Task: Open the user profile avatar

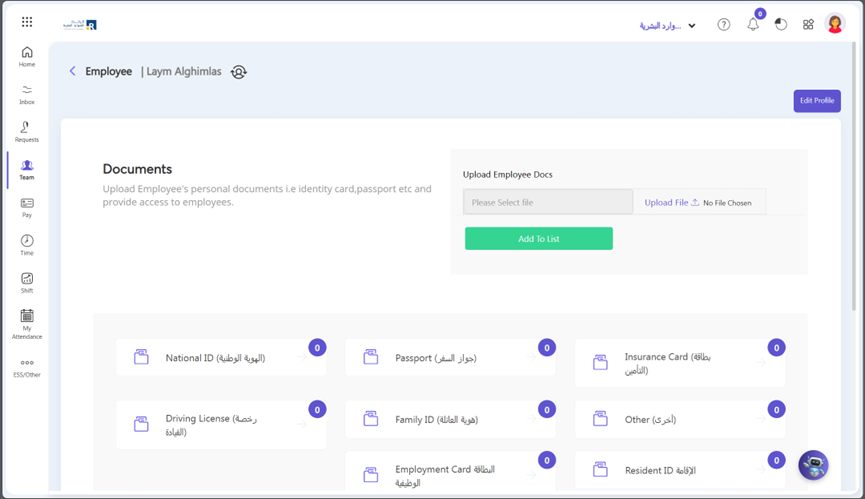Action: 835,25
